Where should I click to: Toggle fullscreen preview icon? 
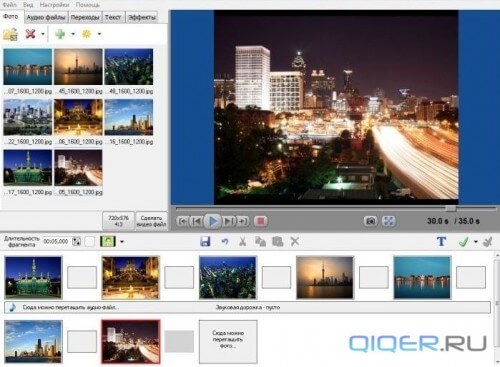pos(389,221)
